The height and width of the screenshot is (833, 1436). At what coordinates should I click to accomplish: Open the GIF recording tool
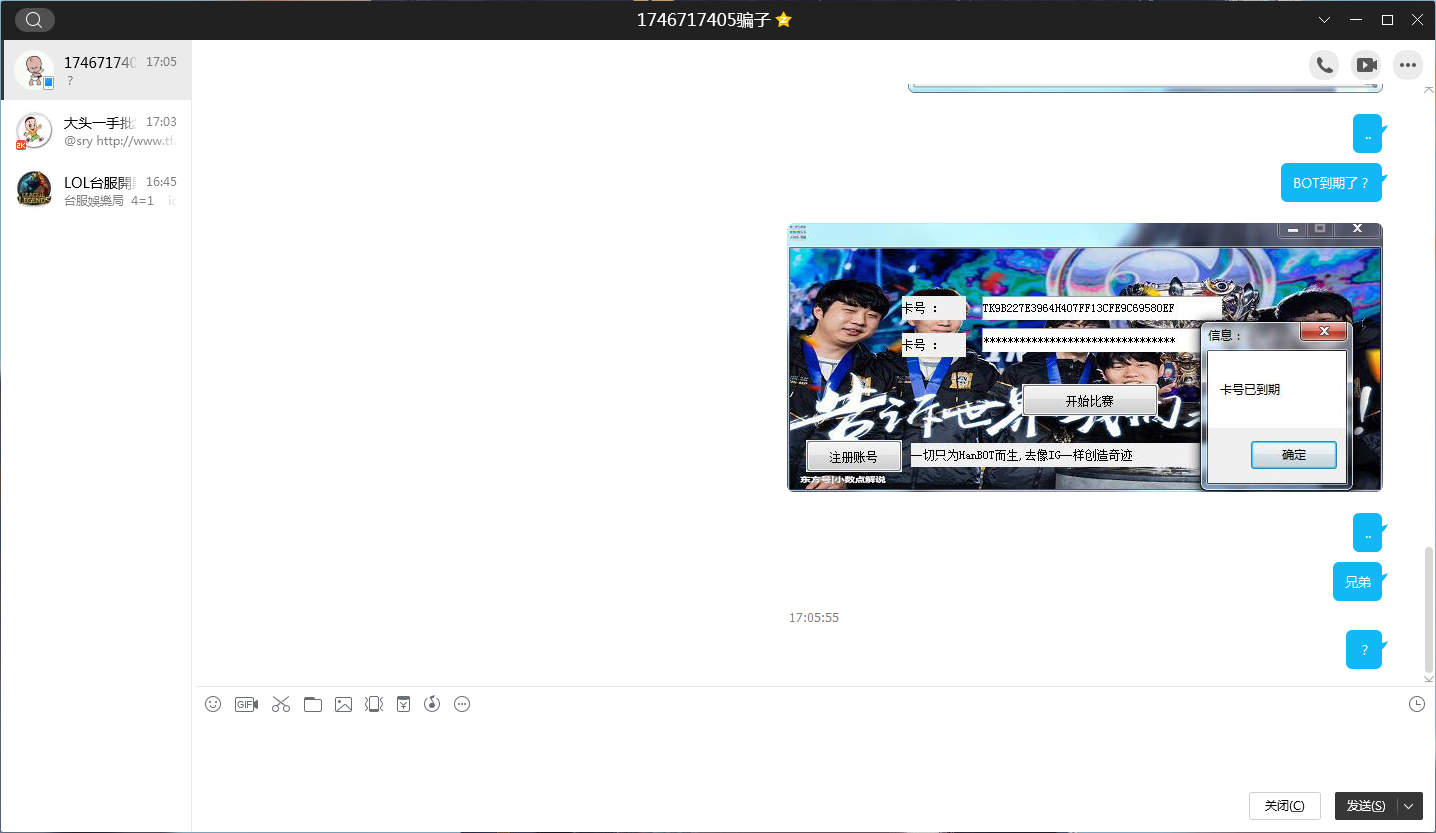tap(246, 704)
